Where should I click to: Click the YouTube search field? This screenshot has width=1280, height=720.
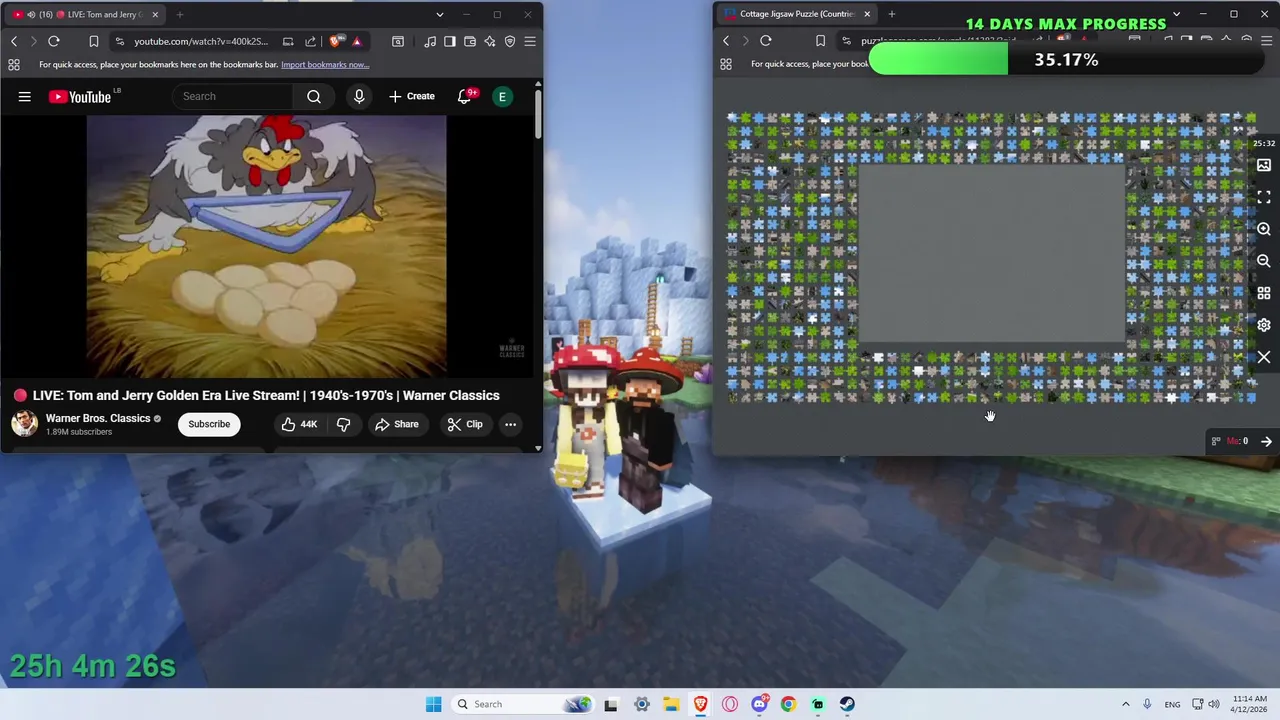tap(233, 96)
